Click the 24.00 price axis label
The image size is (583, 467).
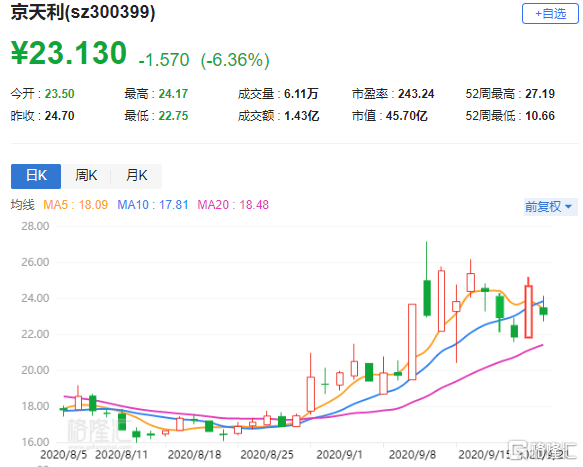click(x=35, y=298)
